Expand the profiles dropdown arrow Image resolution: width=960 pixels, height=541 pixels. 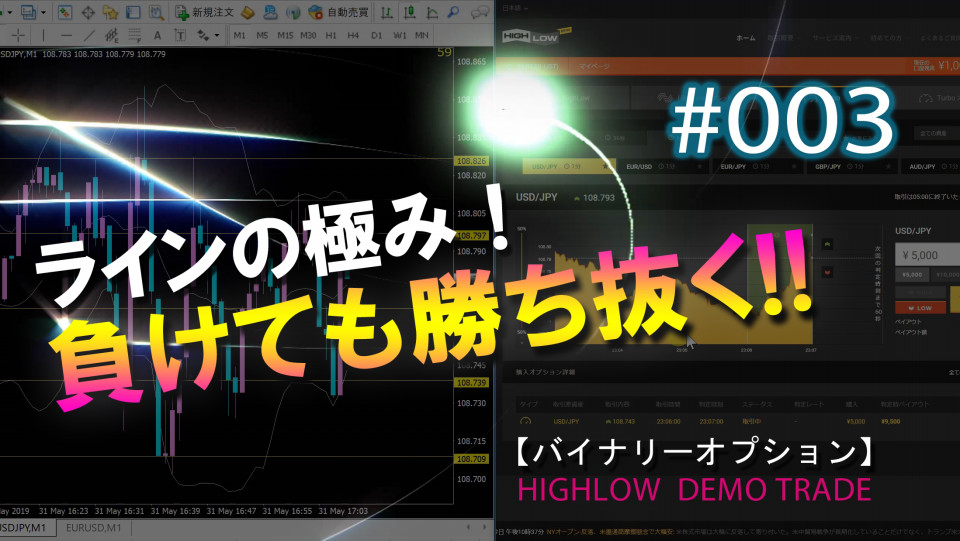click(43, 12)
